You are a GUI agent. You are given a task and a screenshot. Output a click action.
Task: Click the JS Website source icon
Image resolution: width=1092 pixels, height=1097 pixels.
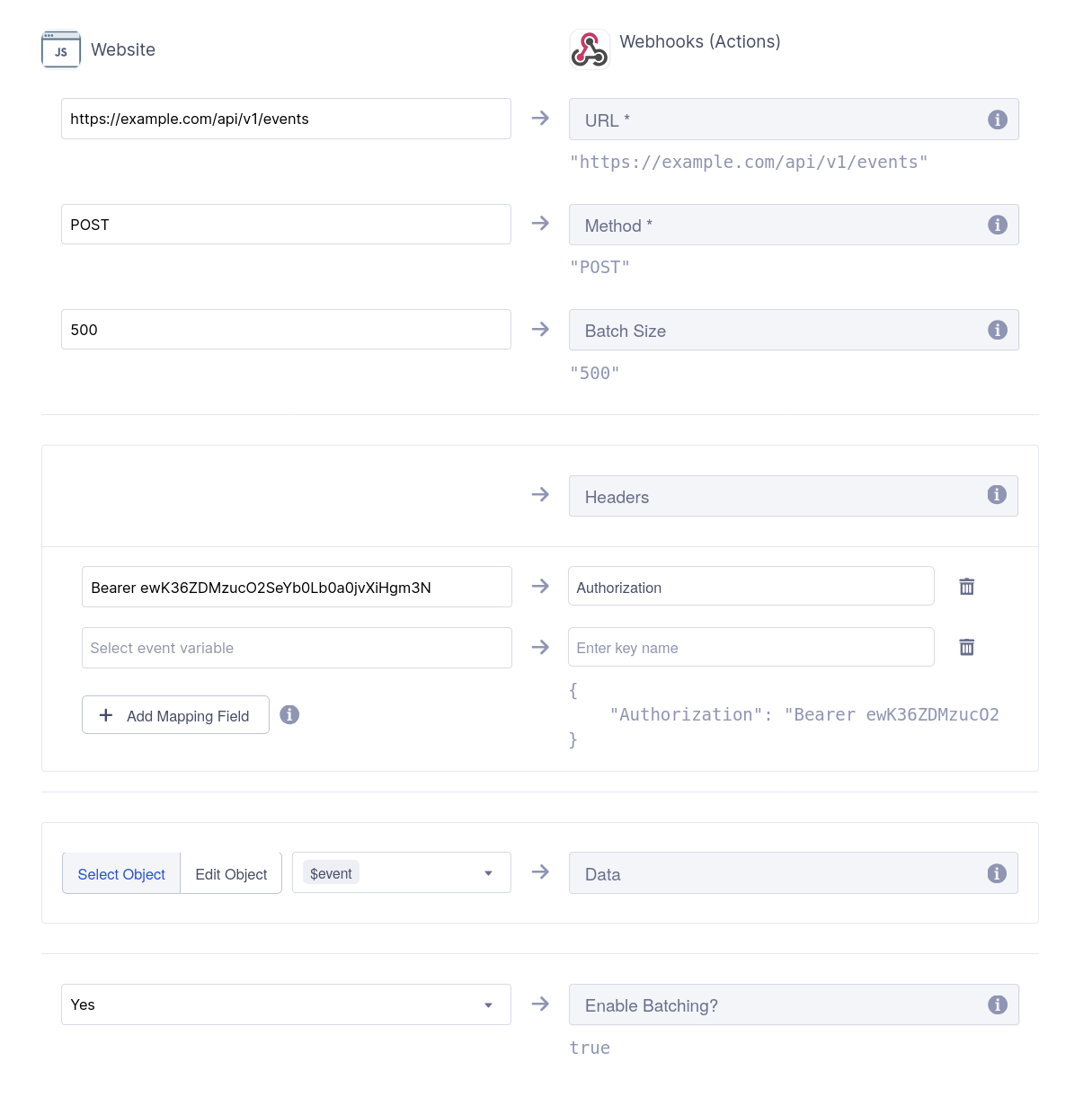(x=60, y=49)
